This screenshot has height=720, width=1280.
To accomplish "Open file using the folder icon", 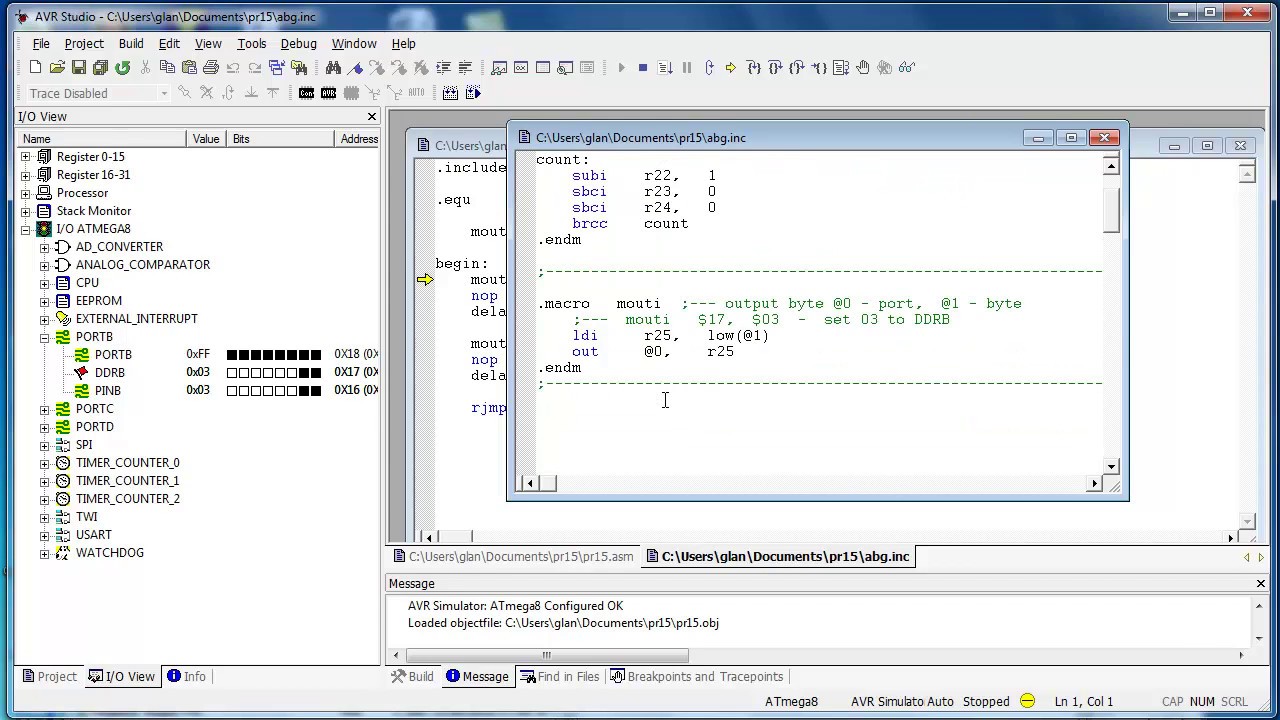I will pos(57,67).
